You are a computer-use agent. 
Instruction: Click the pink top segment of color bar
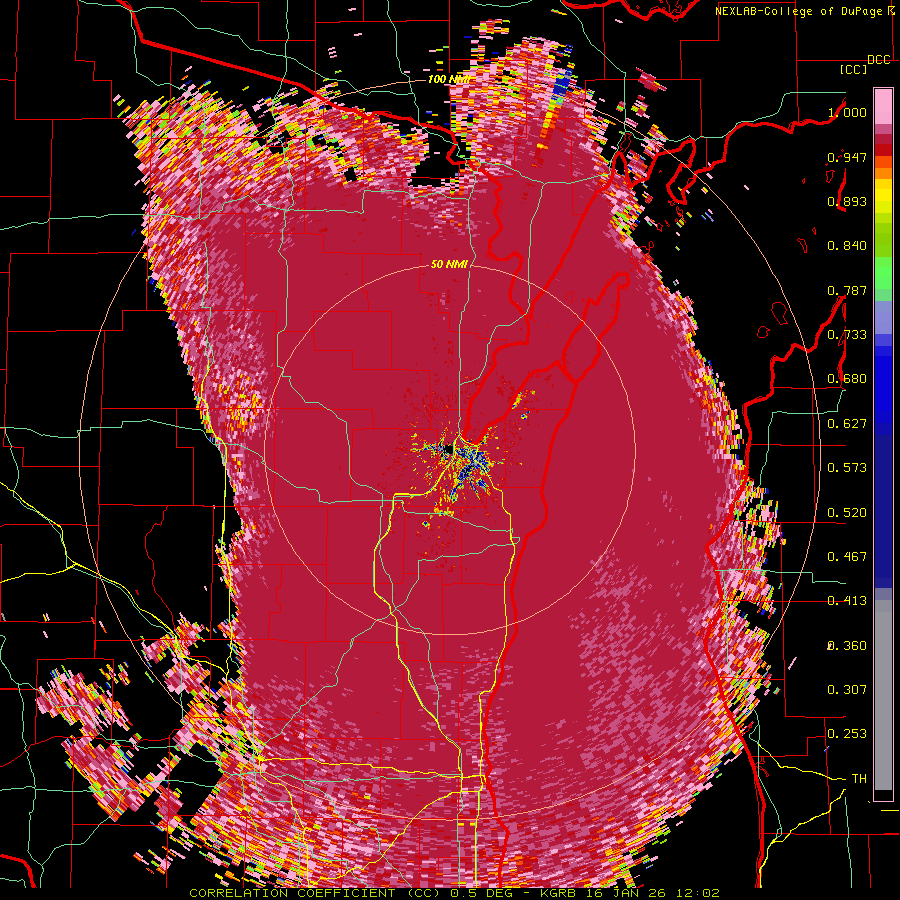[x=883, y=106]
